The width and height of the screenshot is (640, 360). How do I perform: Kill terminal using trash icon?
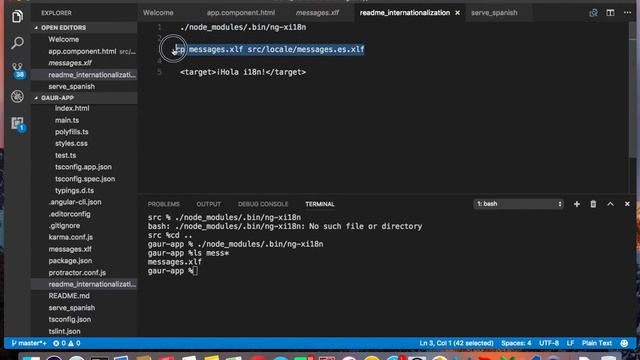(x=593, y=204)
